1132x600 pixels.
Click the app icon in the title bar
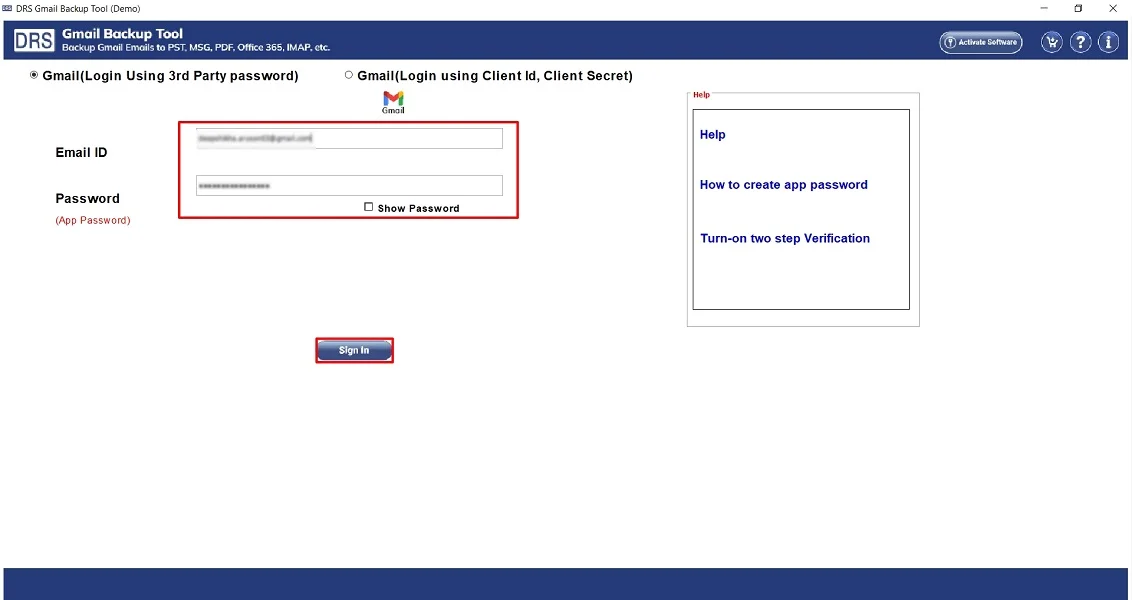tap(10, 8)
